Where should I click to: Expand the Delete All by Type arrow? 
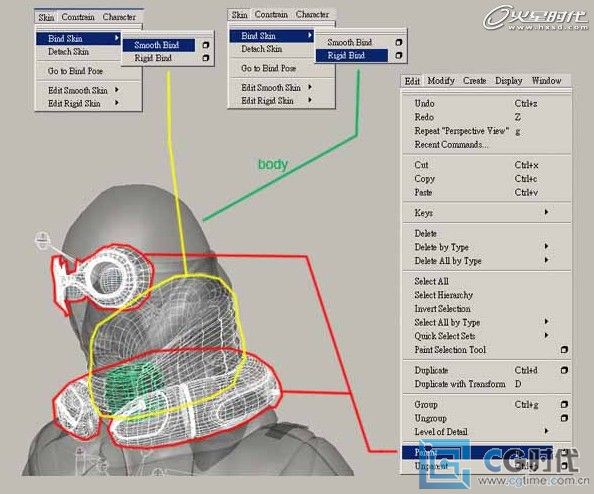tap(546, 260)
